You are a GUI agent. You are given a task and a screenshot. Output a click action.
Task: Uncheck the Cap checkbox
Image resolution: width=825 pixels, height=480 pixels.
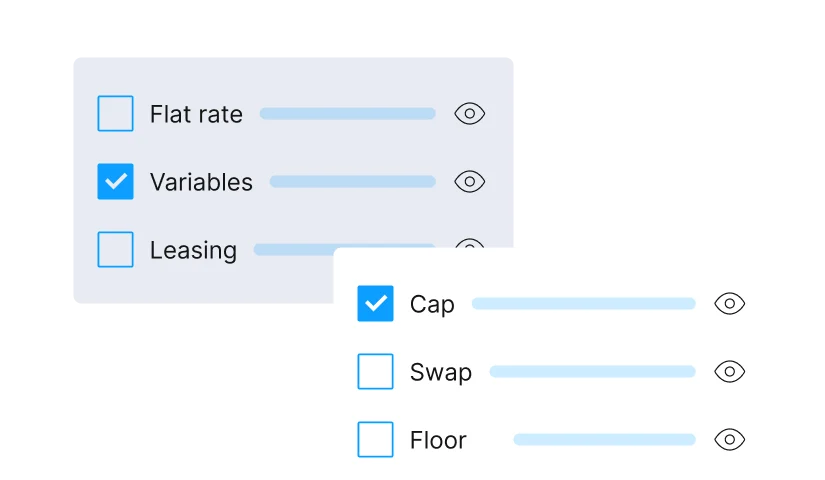pos(375,304)
